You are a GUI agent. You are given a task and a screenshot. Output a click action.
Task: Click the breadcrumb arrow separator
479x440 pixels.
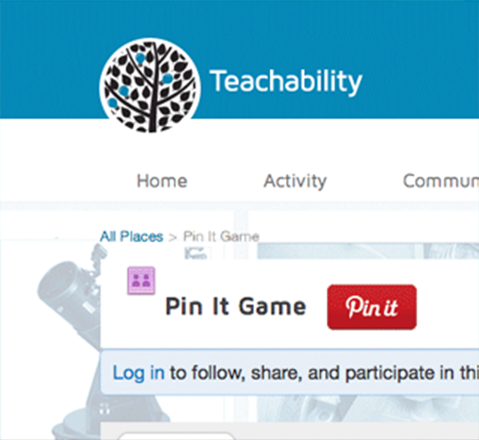pyautogui.click(x=173, y=237)
